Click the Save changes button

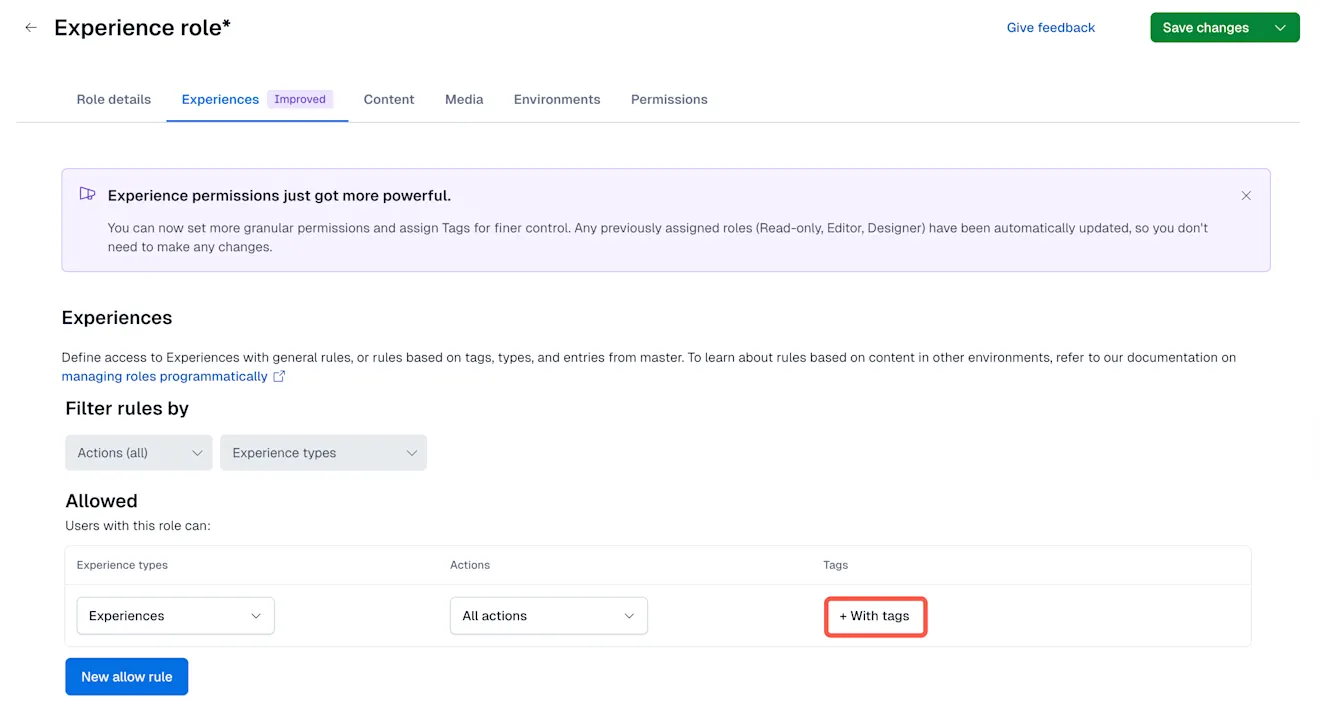(x=1205, y=28)
